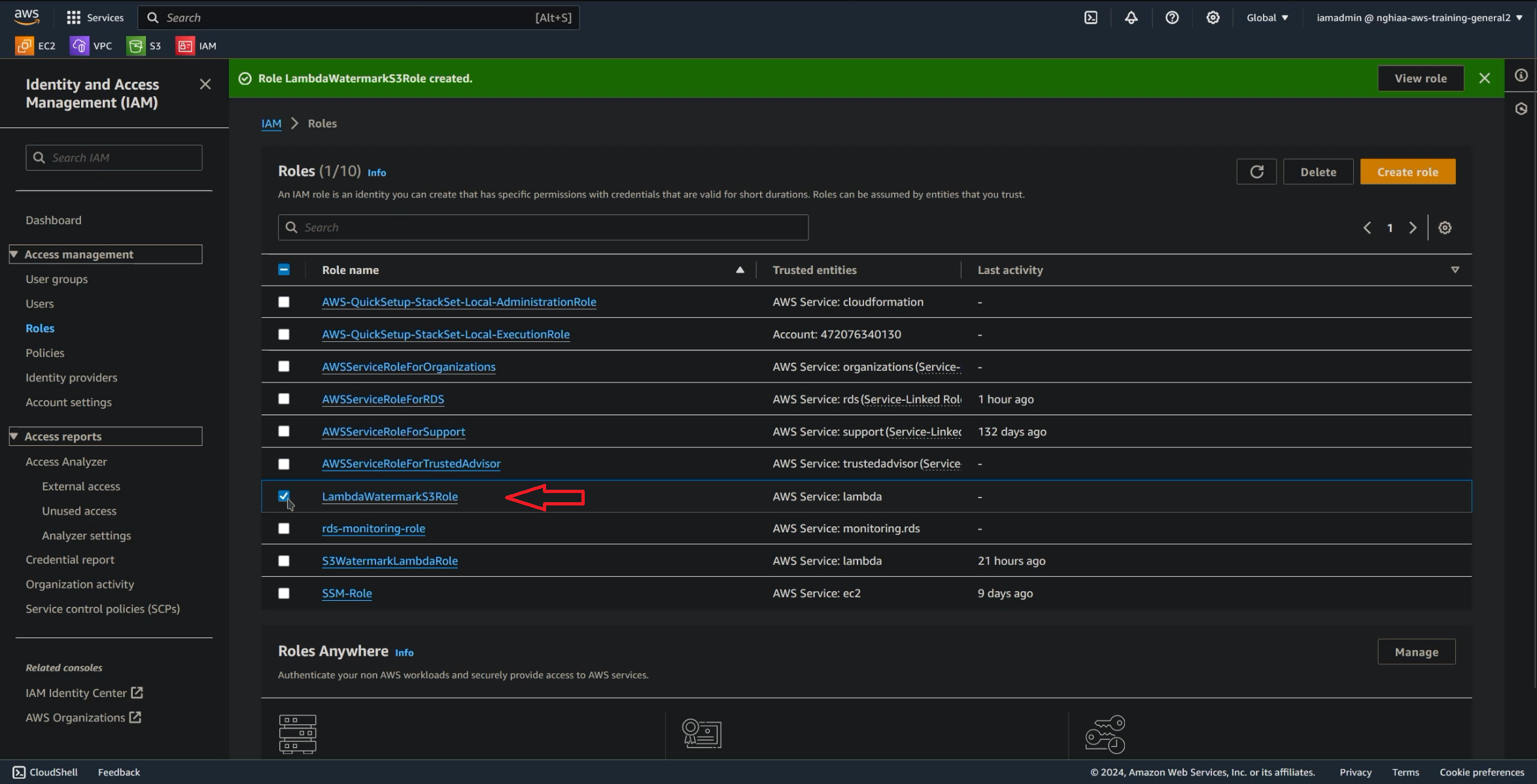Select SSM-Role checkbox

click(x=284, y=594)
